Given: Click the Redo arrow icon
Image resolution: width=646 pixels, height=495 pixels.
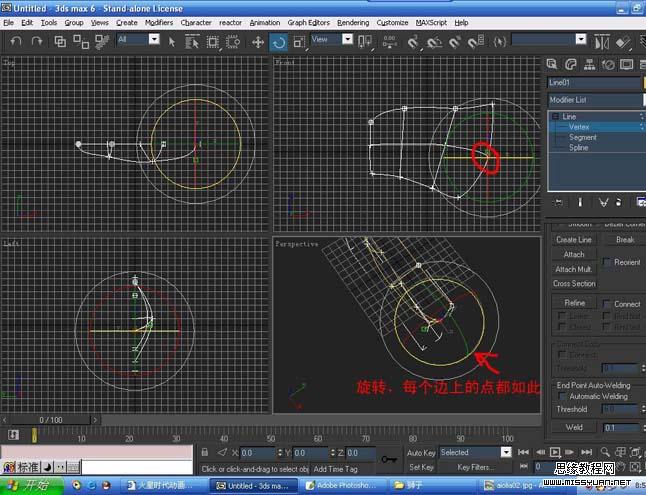Looking at the screenshot, I should tap(37, 41).
